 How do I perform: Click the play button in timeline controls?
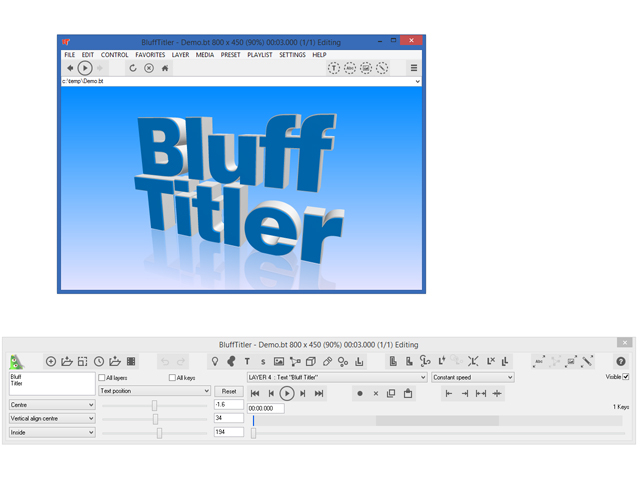287,393
